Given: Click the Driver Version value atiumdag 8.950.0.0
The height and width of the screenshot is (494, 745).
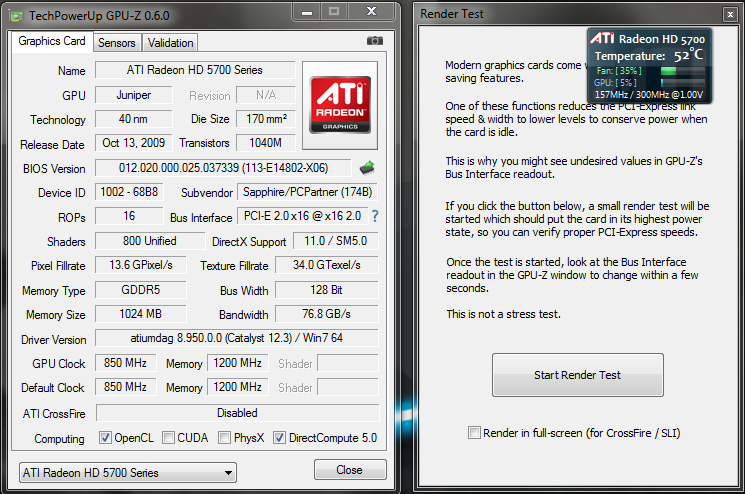Looking at the screenshot, I should [237, 338].
